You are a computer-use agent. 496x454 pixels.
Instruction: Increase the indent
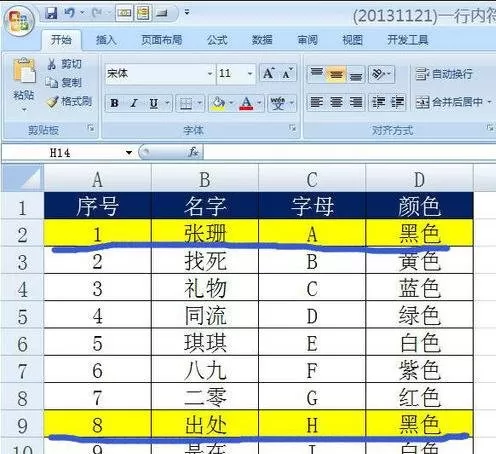(397, 102)
